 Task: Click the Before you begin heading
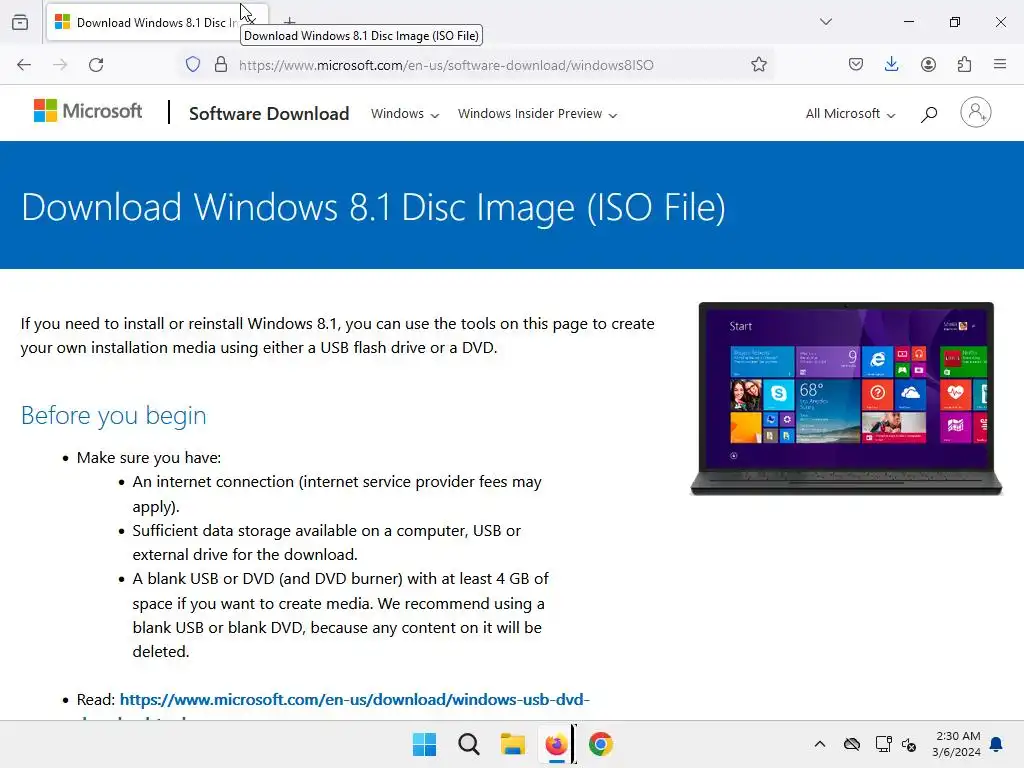[x=114, y=415]
